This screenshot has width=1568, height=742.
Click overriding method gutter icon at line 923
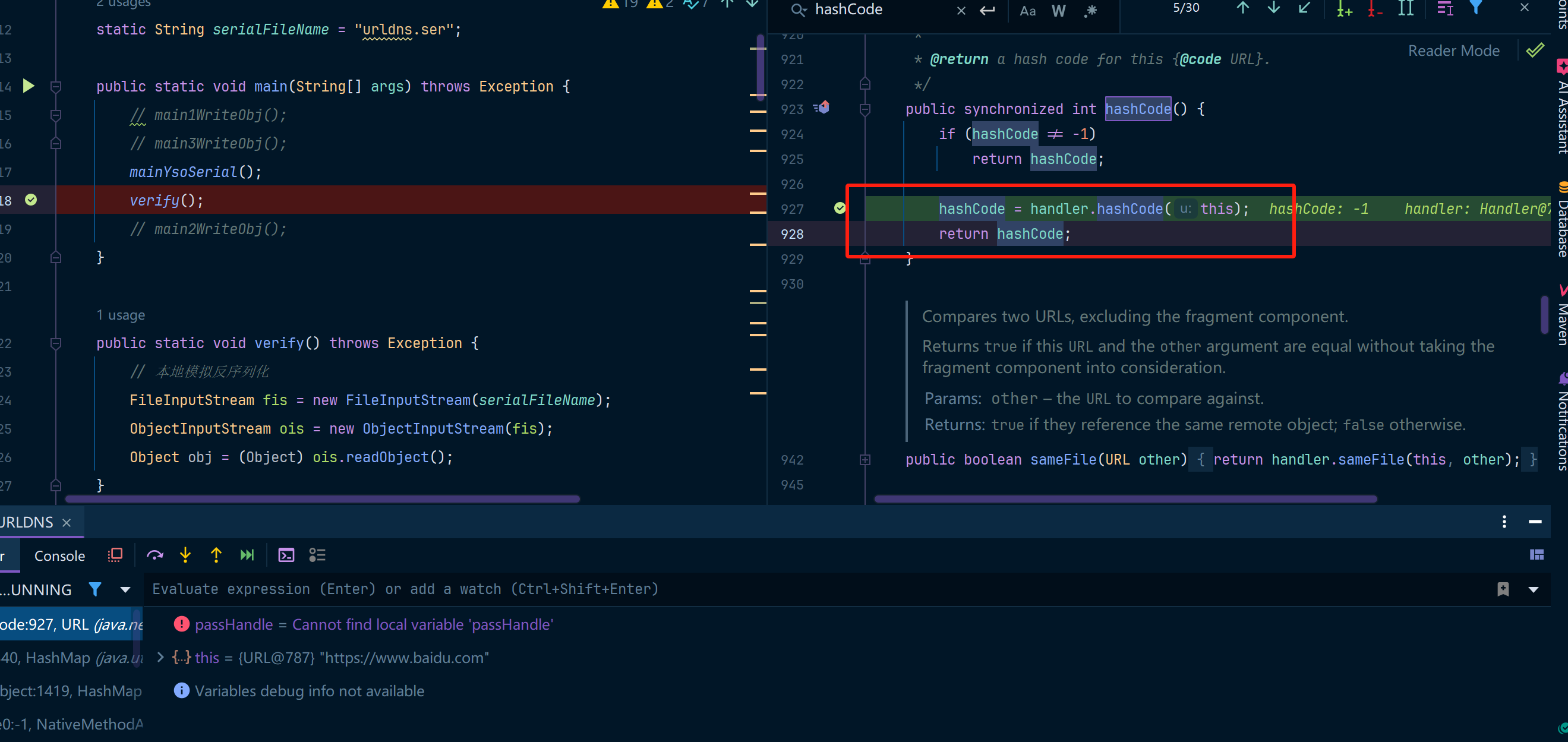coord(822,108)
